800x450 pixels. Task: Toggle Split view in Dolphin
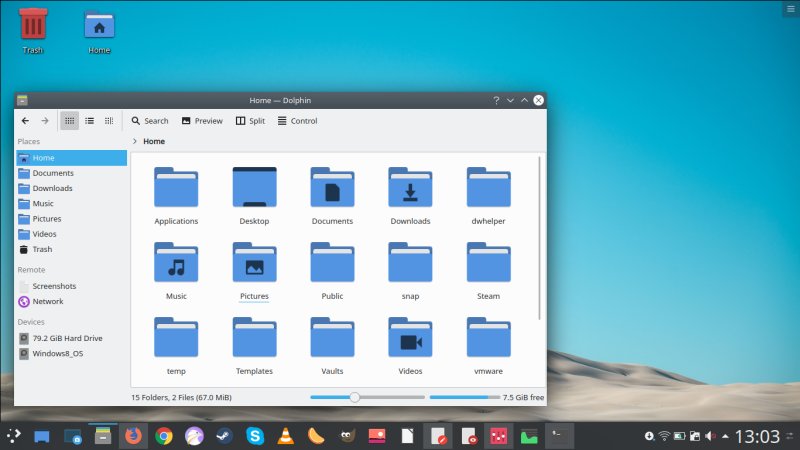[249, 121]
